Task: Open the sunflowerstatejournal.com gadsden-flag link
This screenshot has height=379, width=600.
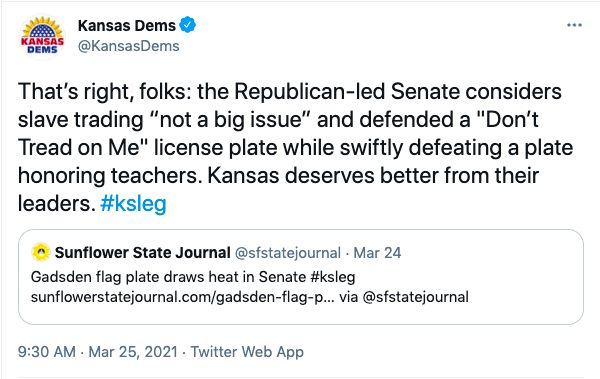Action: 183,297
